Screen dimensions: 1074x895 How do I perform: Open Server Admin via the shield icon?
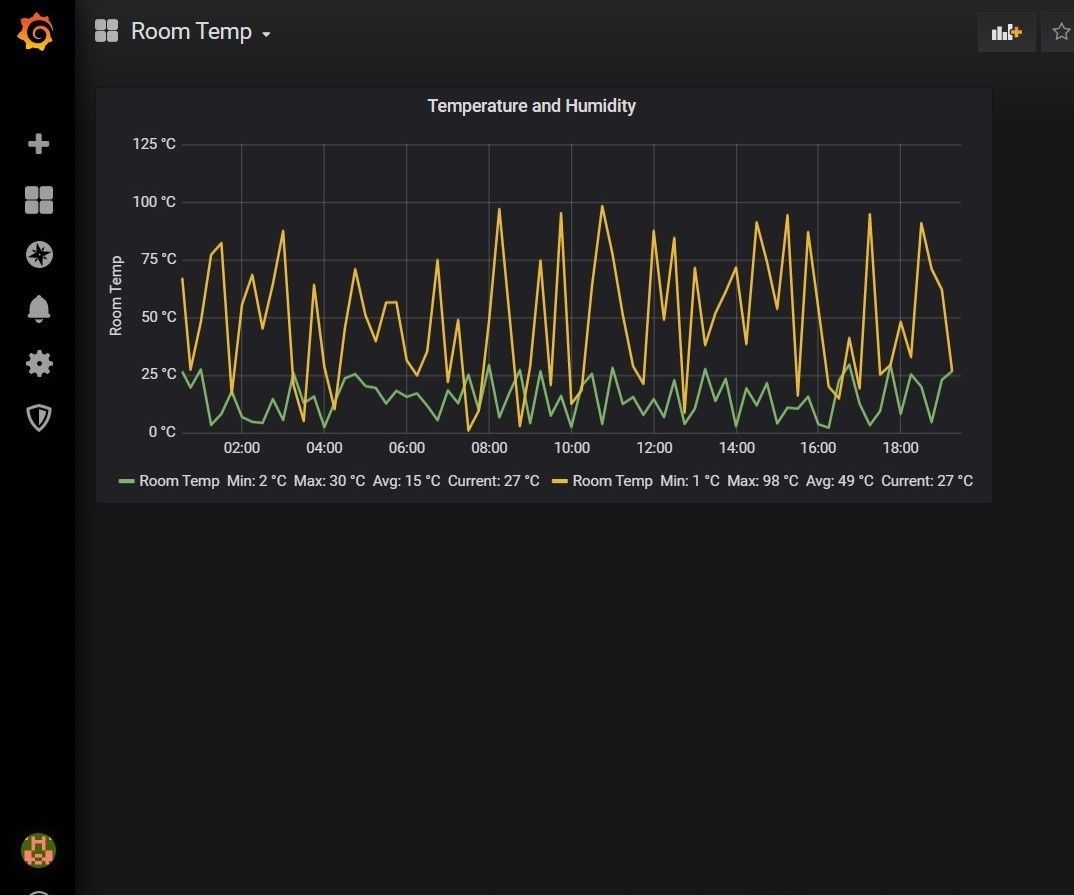pos(38,418)
